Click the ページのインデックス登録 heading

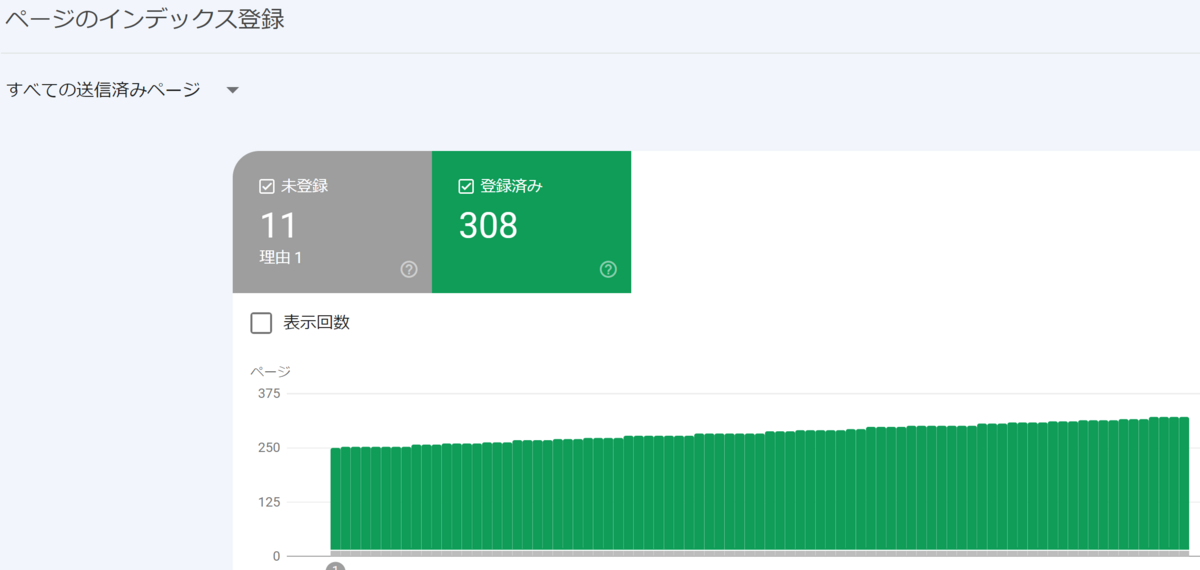pyautogui.click(x=145, y=20)
